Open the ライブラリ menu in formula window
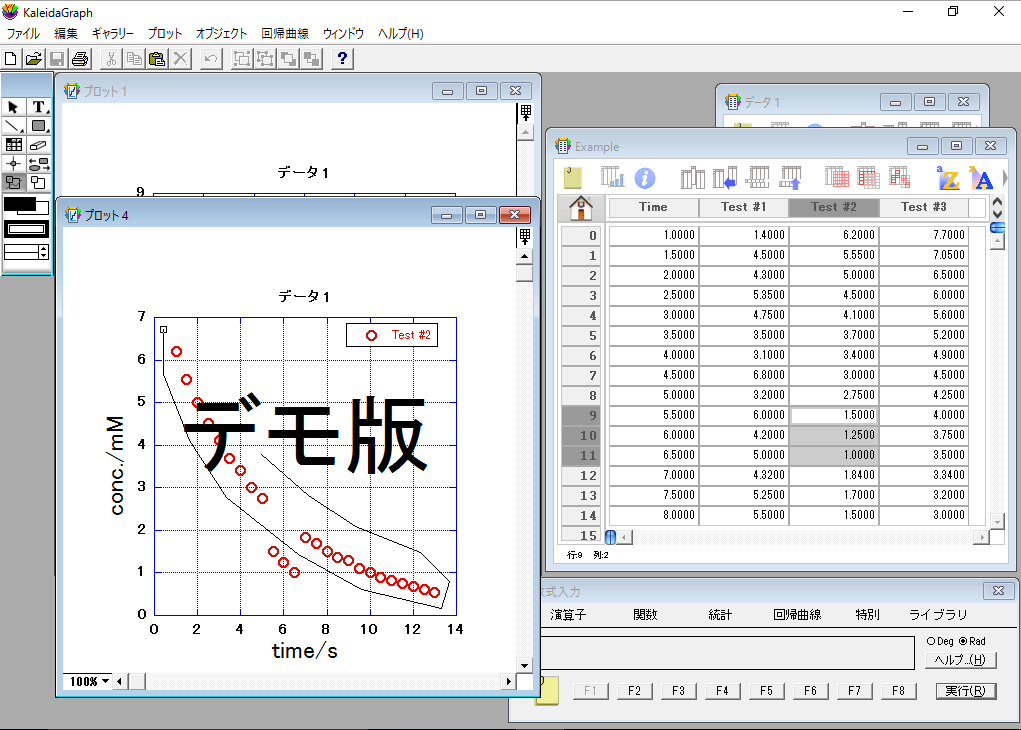 point(938,615)
